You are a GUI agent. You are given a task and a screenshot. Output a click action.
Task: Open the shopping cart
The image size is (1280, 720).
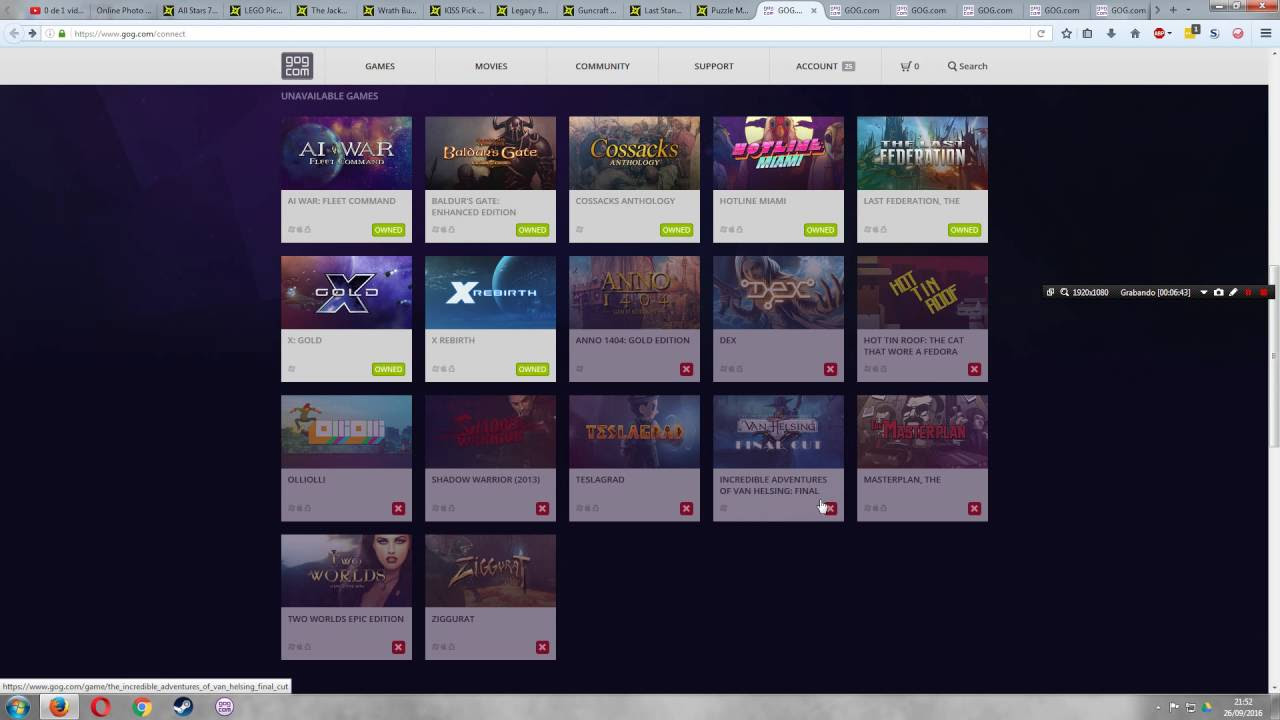909,66
